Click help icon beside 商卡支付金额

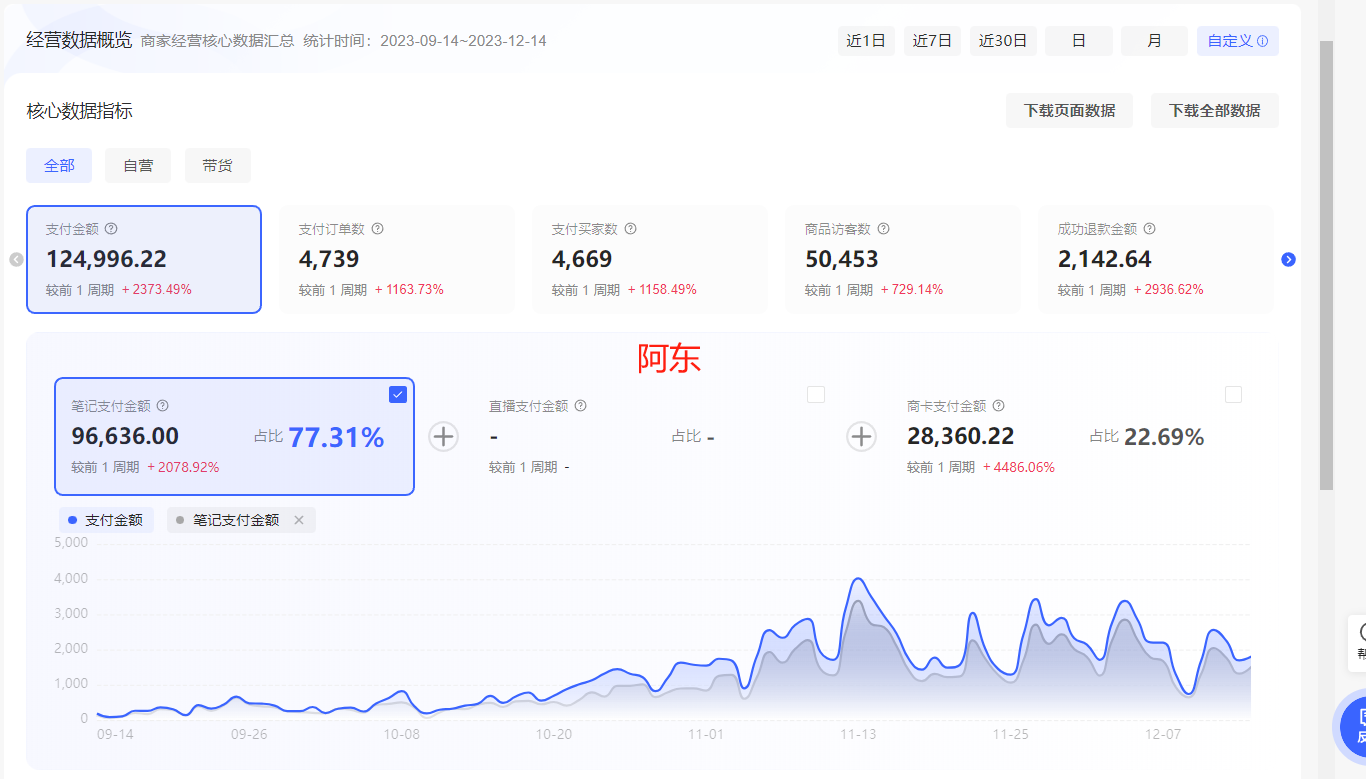coord(998,406)
